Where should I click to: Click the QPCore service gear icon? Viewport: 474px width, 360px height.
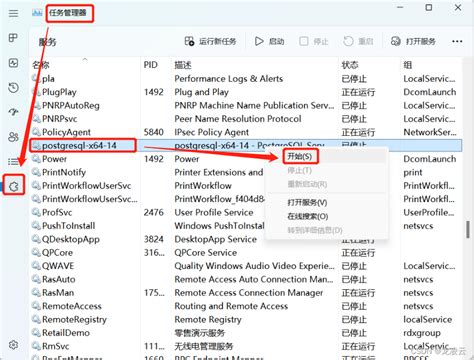point(36,252)
